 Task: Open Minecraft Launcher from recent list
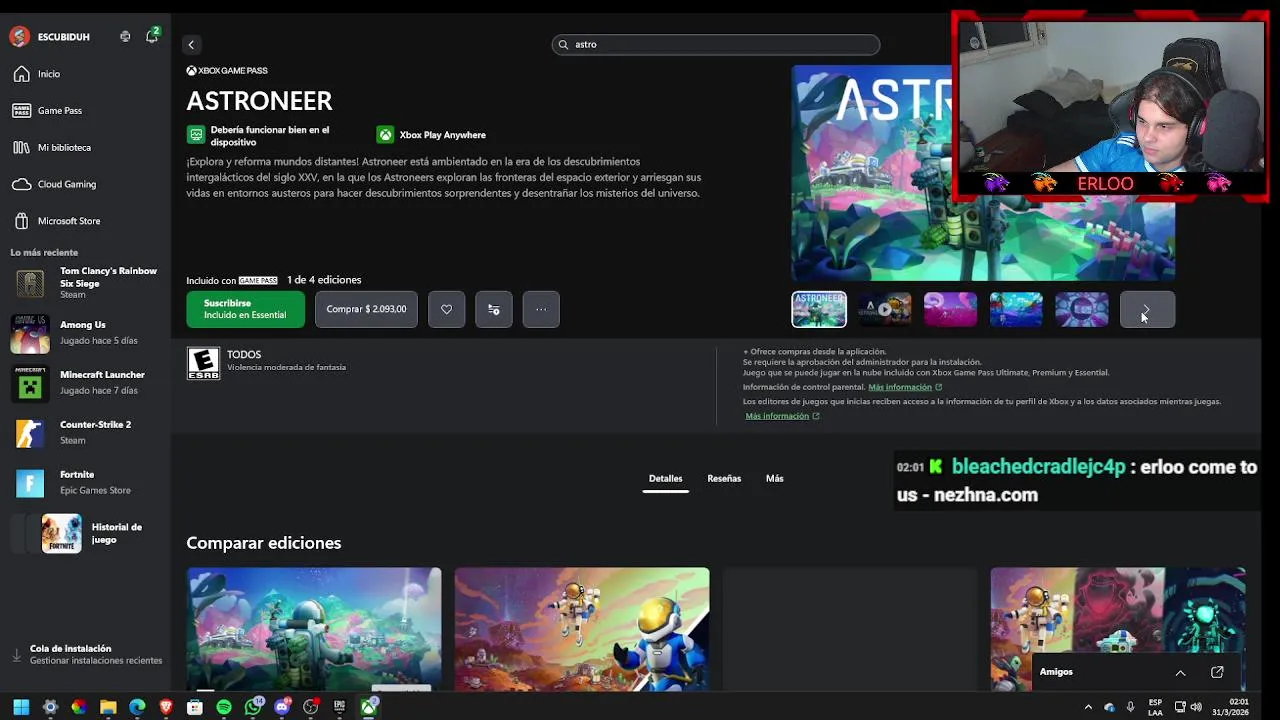click(x=85, y=383)
